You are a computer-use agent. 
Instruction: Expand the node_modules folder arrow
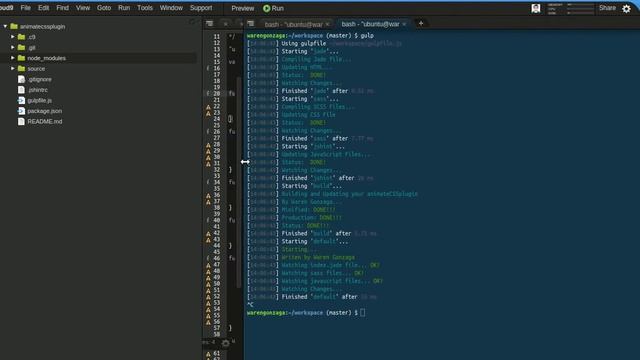point(13,58)
